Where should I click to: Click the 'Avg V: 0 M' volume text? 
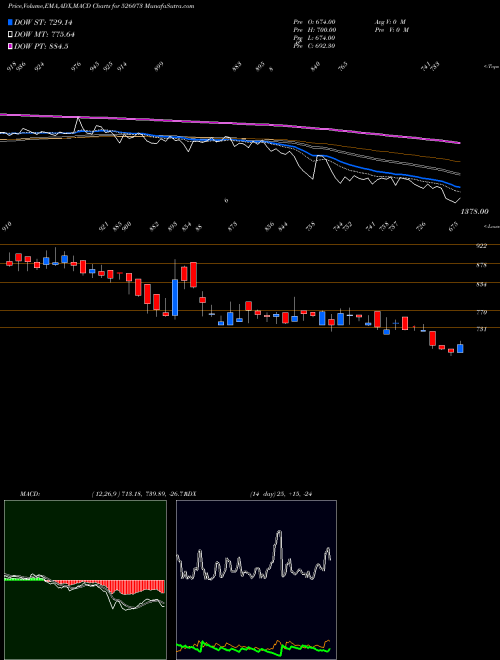[x=389, y=22]
